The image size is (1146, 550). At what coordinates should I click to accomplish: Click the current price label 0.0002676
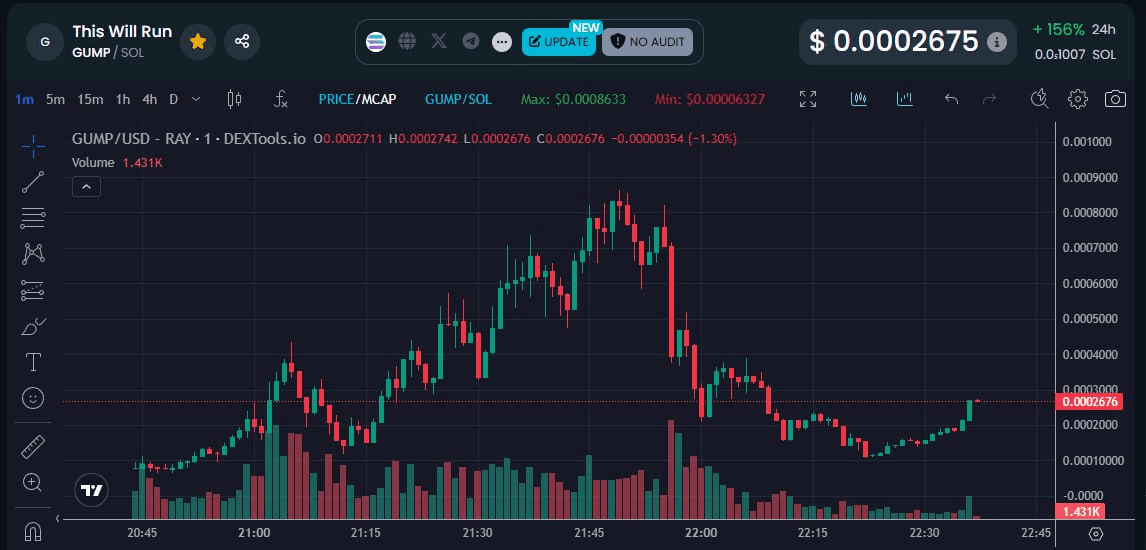1090,401
